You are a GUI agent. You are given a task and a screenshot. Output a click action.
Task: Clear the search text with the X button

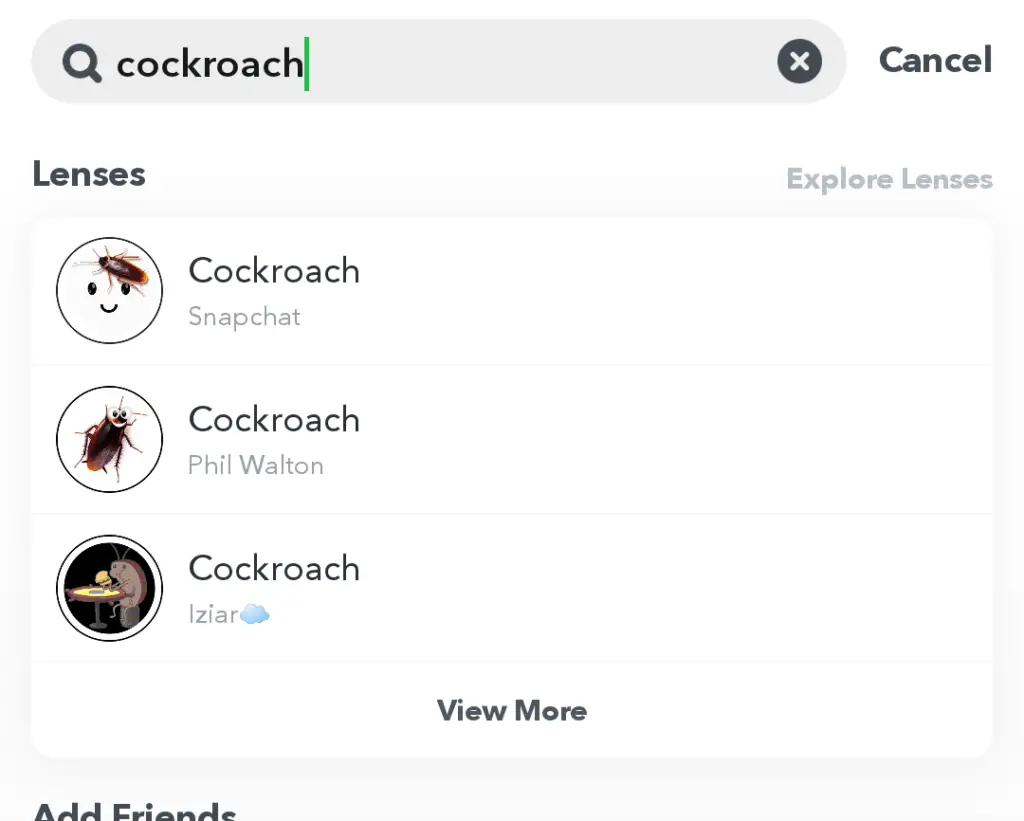[799, 61]
